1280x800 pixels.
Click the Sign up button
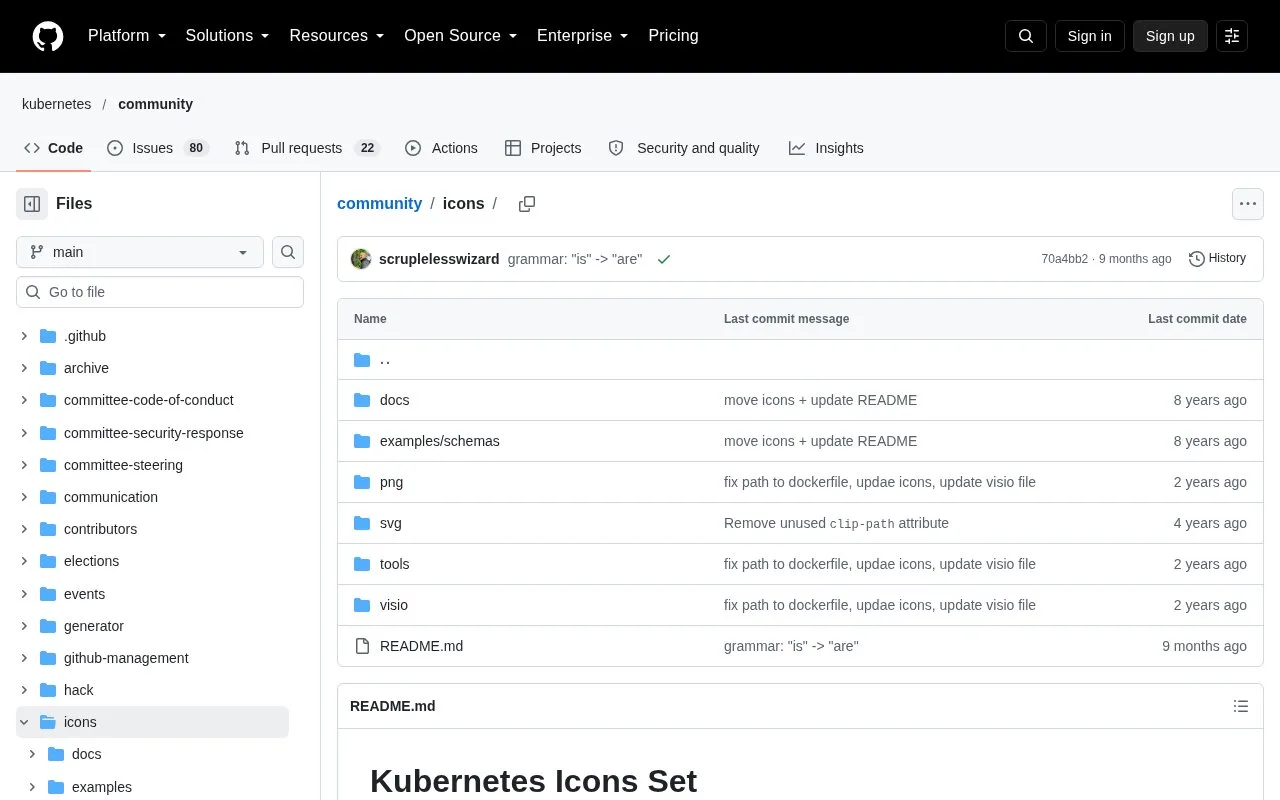click(x=1170, y=36)
